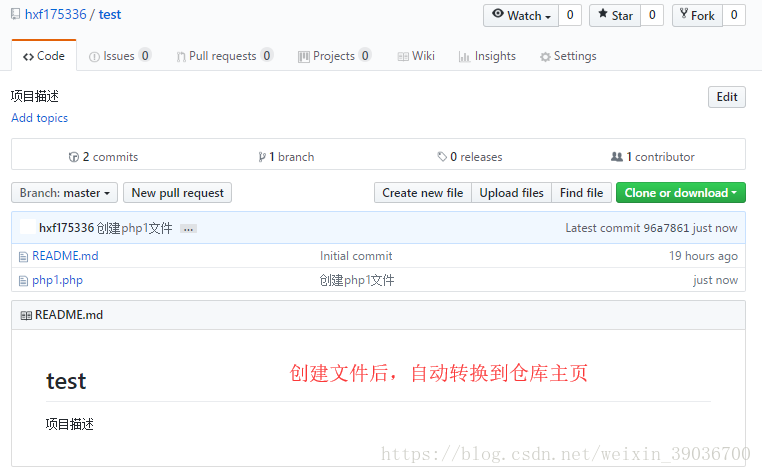Screen dimensions: 762x474
Task: View the 1 contributor page
Action: (653, 157)
